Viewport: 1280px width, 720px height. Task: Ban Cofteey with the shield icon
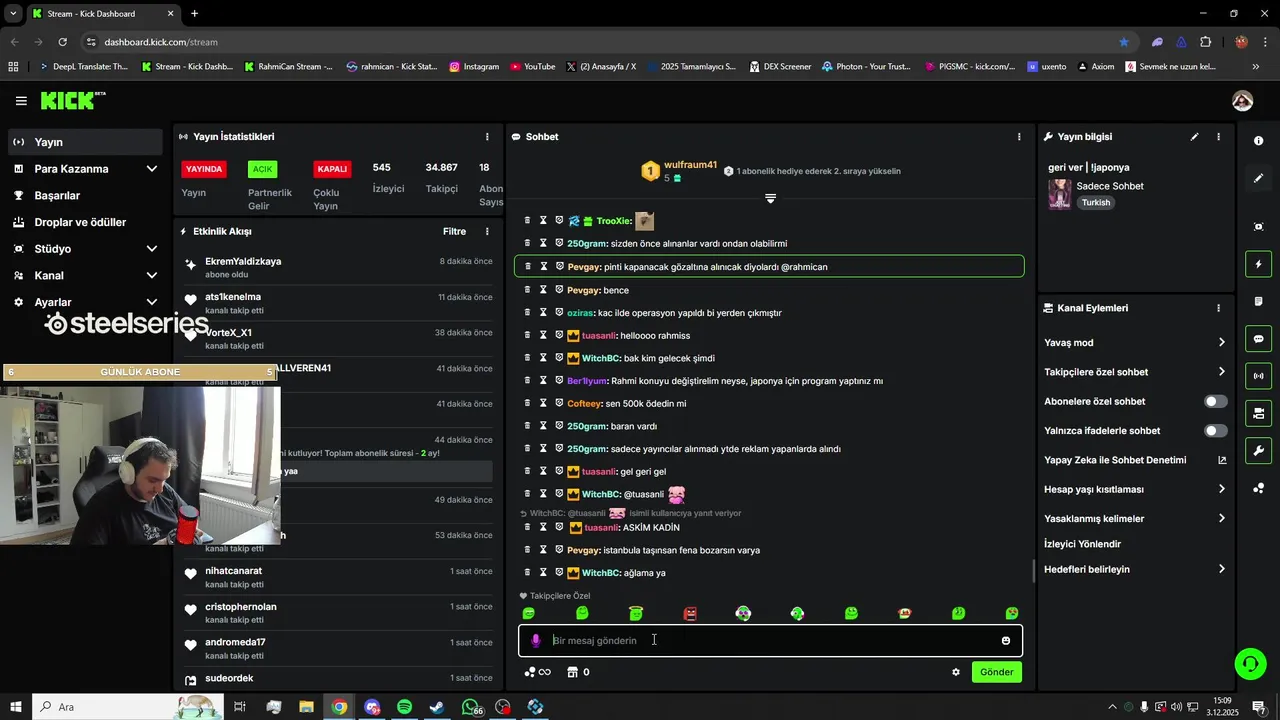(x=559, y=403)
